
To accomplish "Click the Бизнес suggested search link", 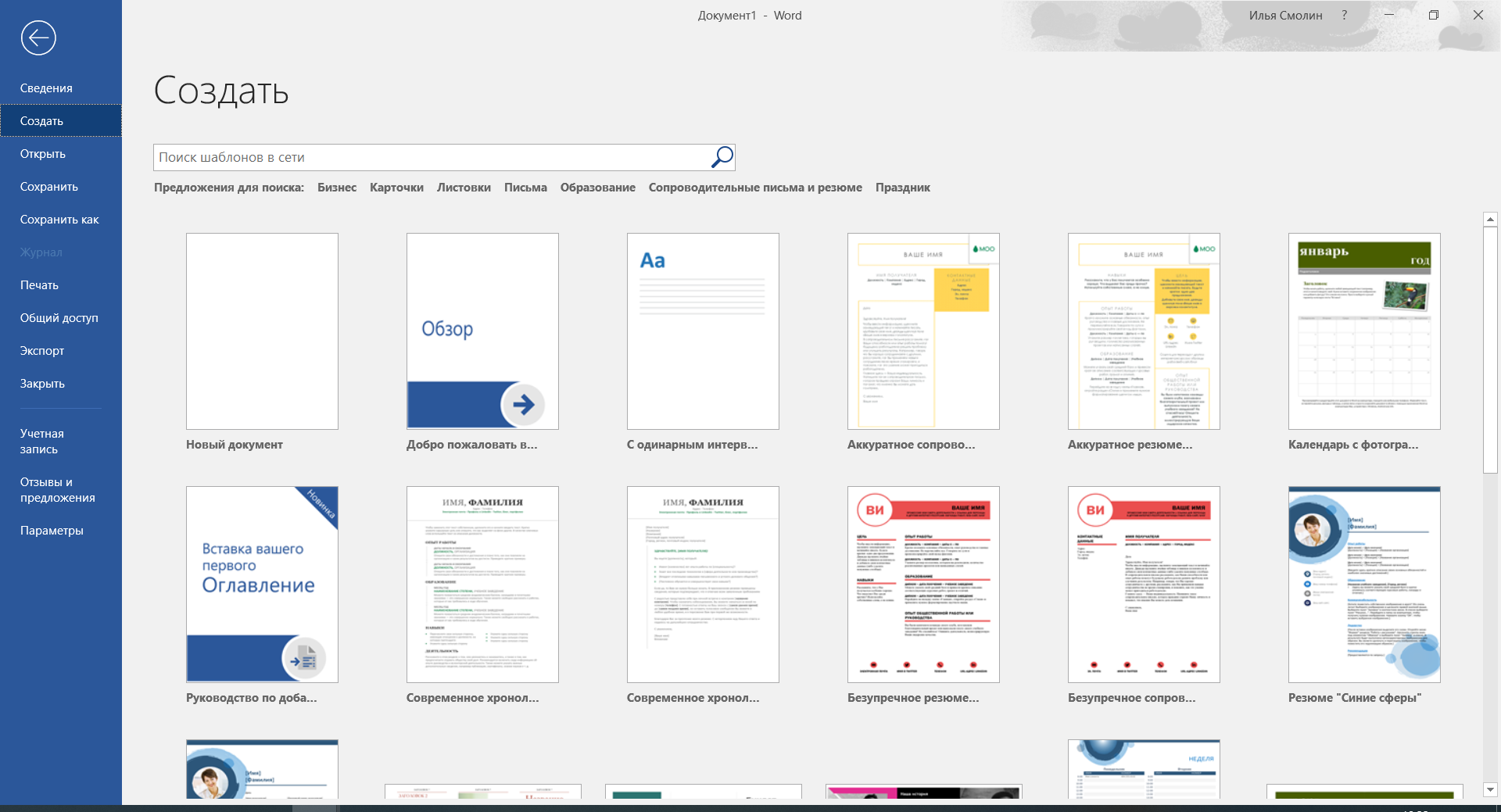I will (x=336, y=188).
